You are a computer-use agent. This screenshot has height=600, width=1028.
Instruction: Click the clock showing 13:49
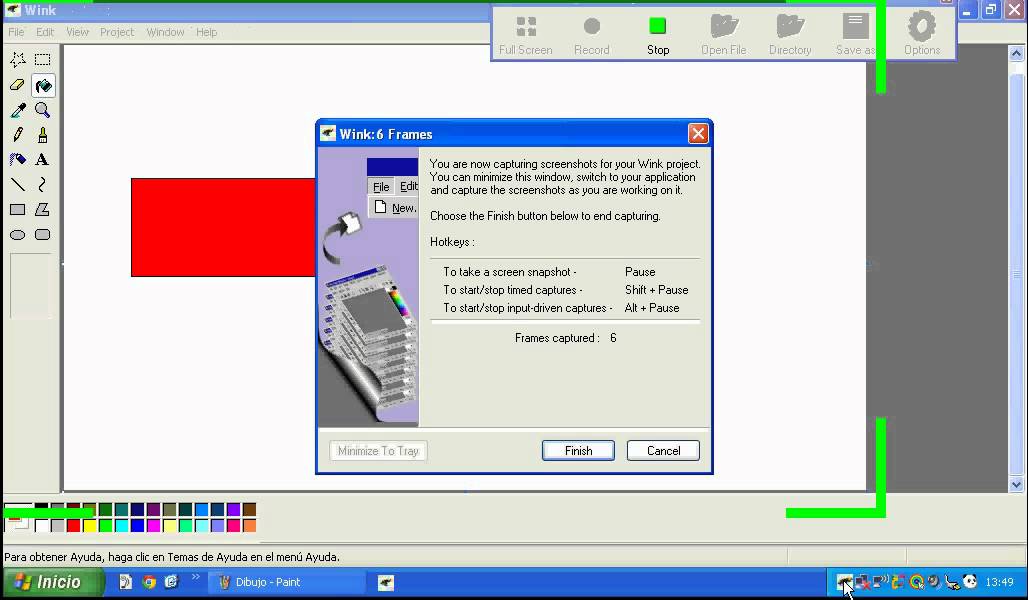[x=999, y=582]
